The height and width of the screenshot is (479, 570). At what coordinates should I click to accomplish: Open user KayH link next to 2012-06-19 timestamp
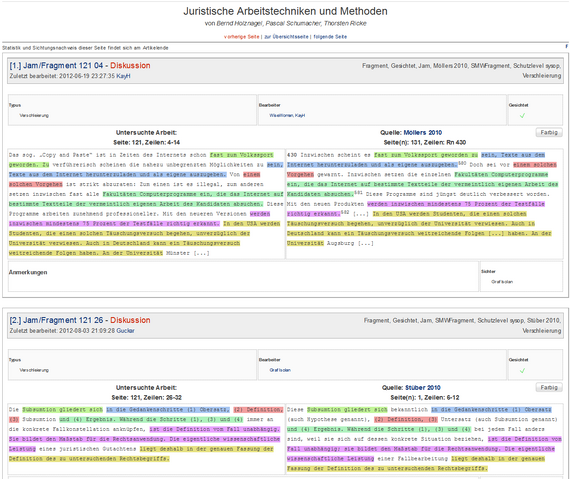123,76
